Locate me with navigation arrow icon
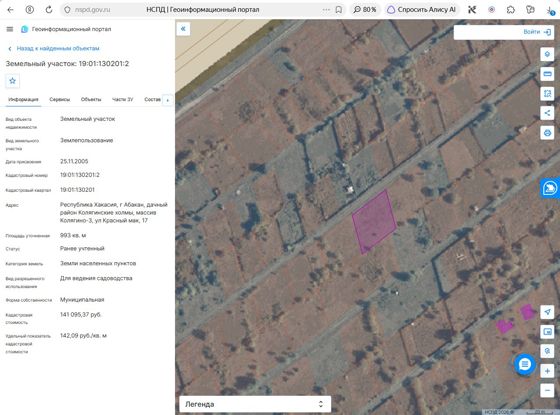This screenshot has height=415, width=560. coord(547,312)
